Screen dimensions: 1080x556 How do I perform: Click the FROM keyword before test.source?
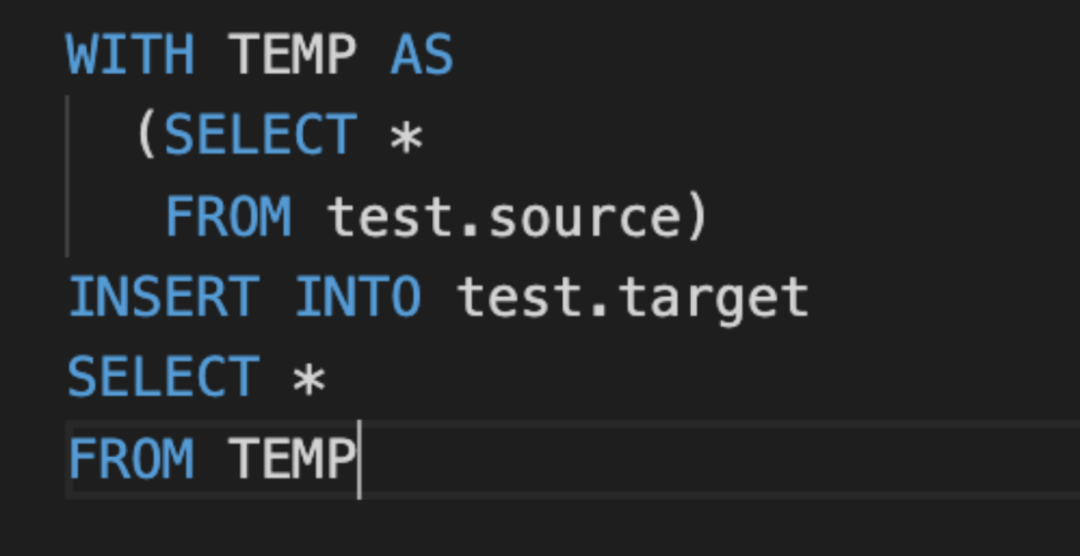coord(228,217)
